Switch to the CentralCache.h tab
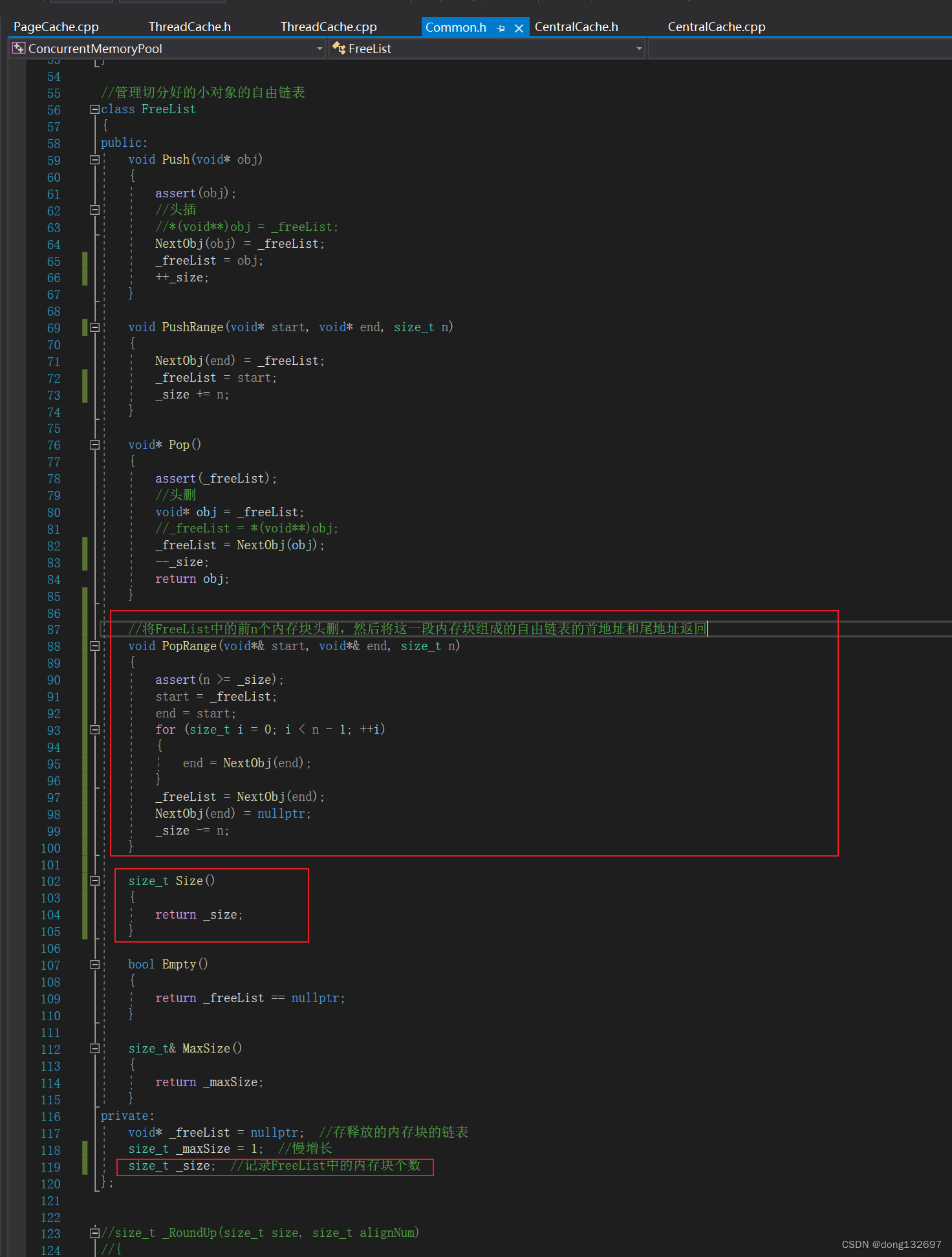952x1257 pixels. (x=576, y=27)
